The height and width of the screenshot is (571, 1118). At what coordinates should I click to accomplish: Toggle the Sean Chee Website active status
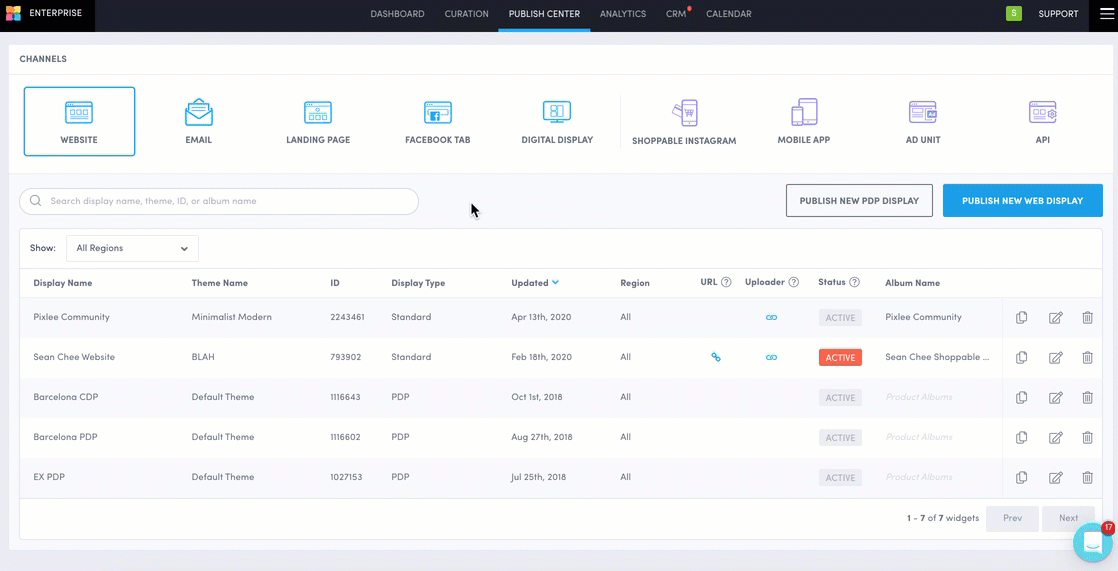(x=840, y=357)
